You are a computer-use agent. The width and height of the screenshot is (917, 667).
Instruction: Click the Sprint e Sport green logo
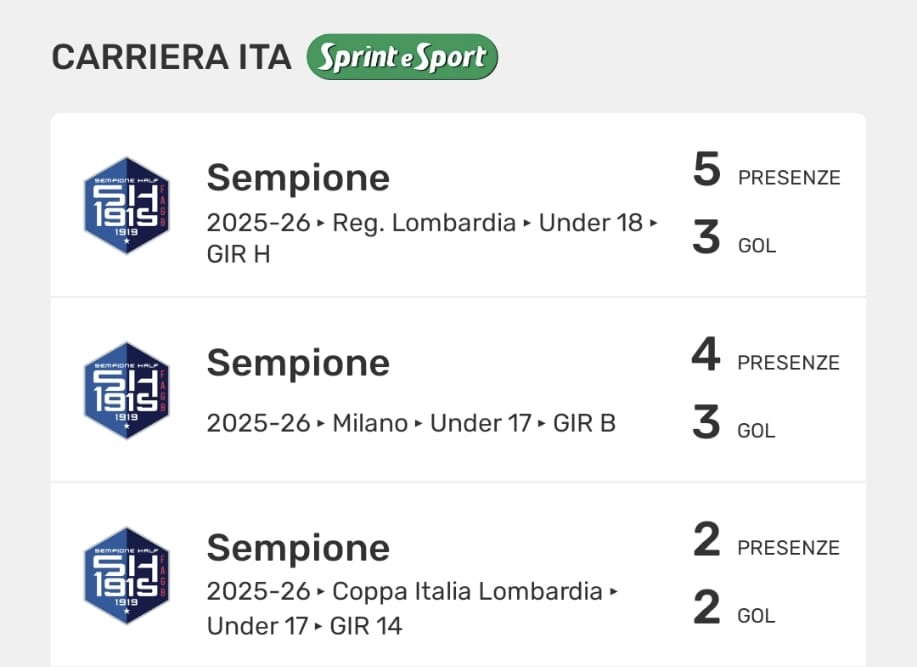pos(402,57)
